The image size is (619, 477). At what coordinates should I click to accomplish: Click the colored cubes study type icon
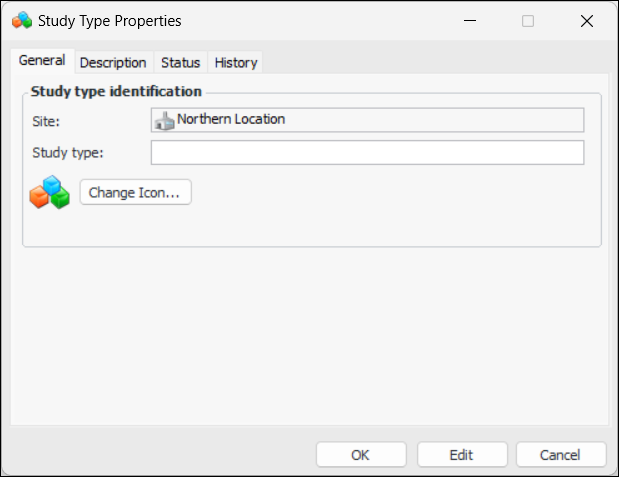(49, 192)
